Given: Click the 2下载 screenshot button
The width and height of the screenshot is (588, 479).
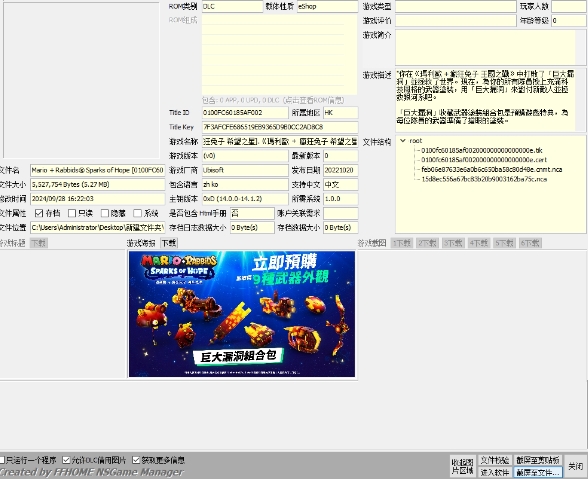Looking at the screenshot, I should 428,243.
